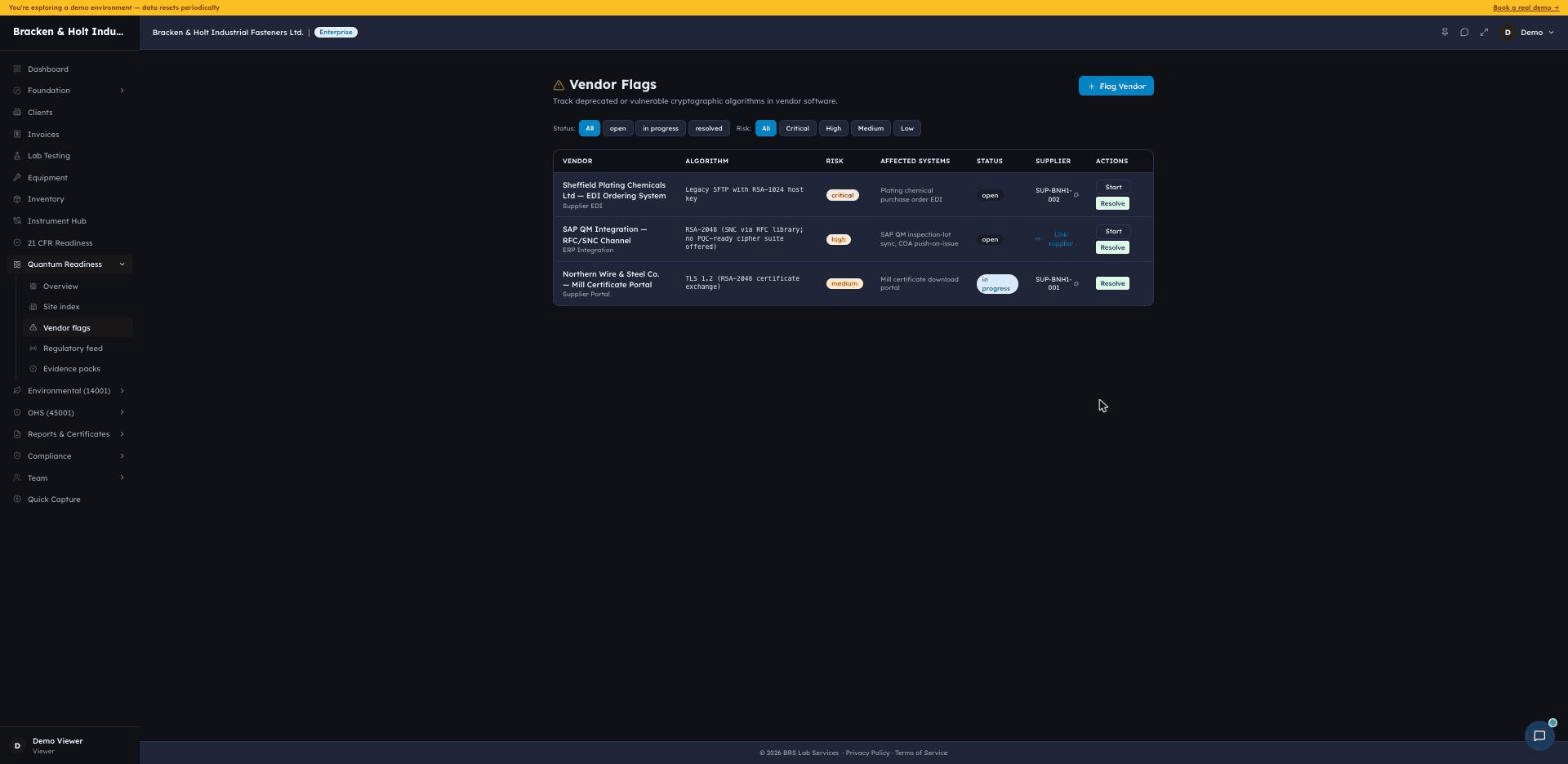Filter status by in progress
This screenshot has height=764, width=1568.
coord(660,128)
